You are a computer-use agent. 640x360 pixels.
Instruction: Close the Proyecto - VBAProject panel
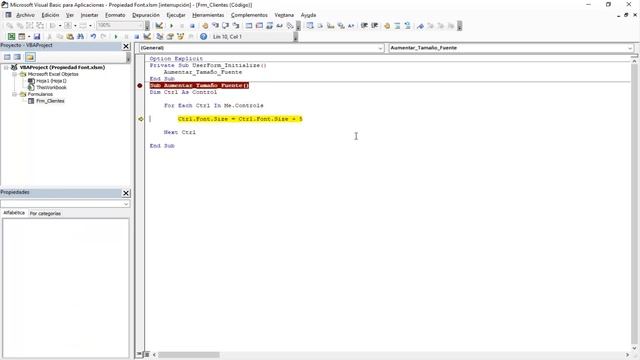126,47
